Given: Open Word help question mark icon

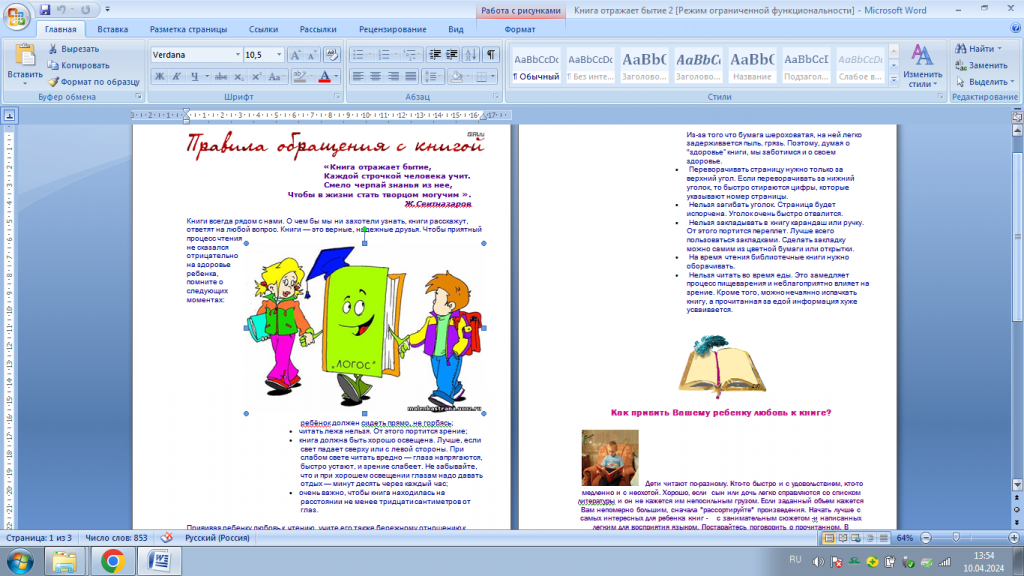Looking at the screenshot, I should 1016,29.
